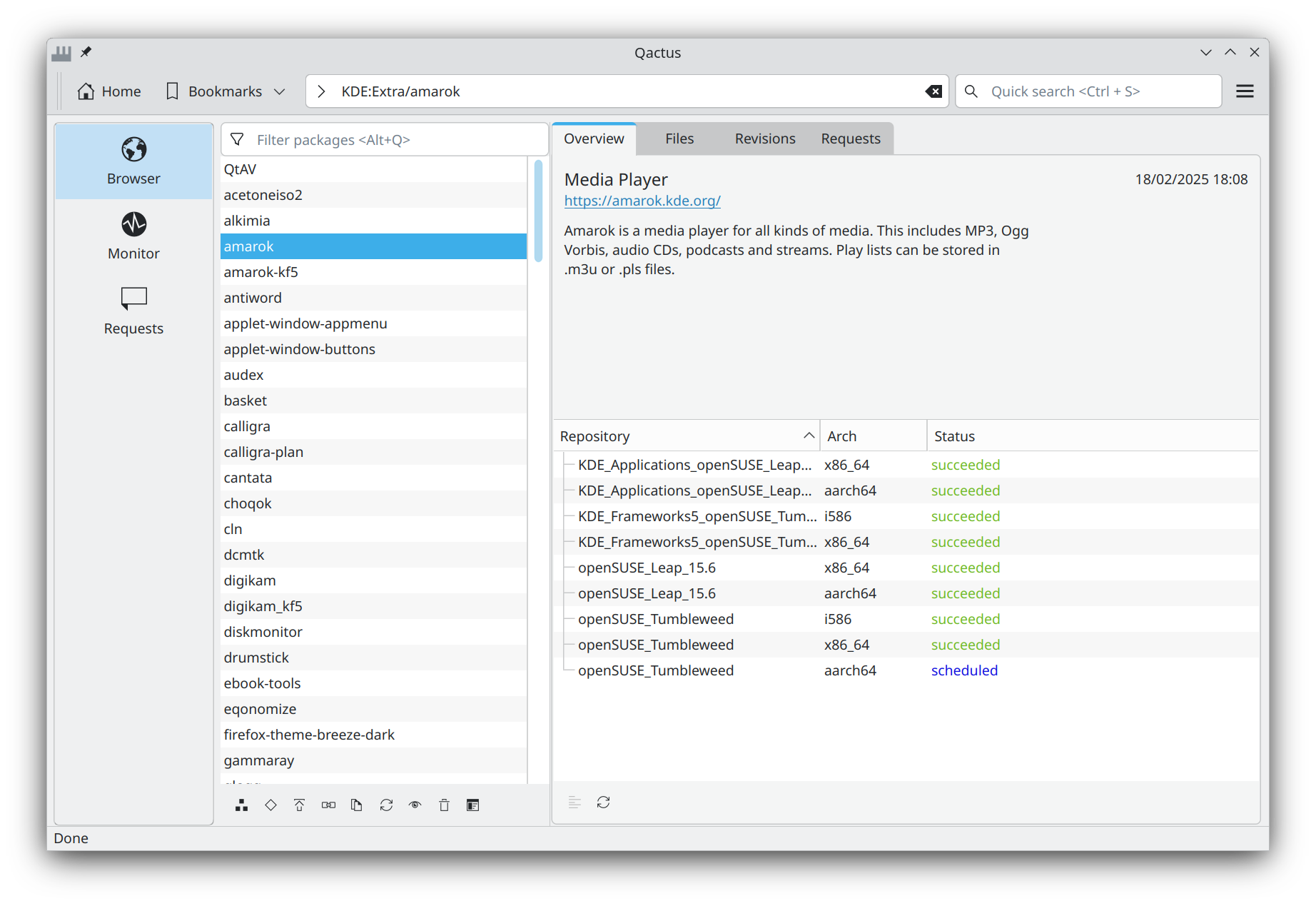Toggle the watch (eye) icon
Screen dimensions: 1316x906
tap(415, 805)
